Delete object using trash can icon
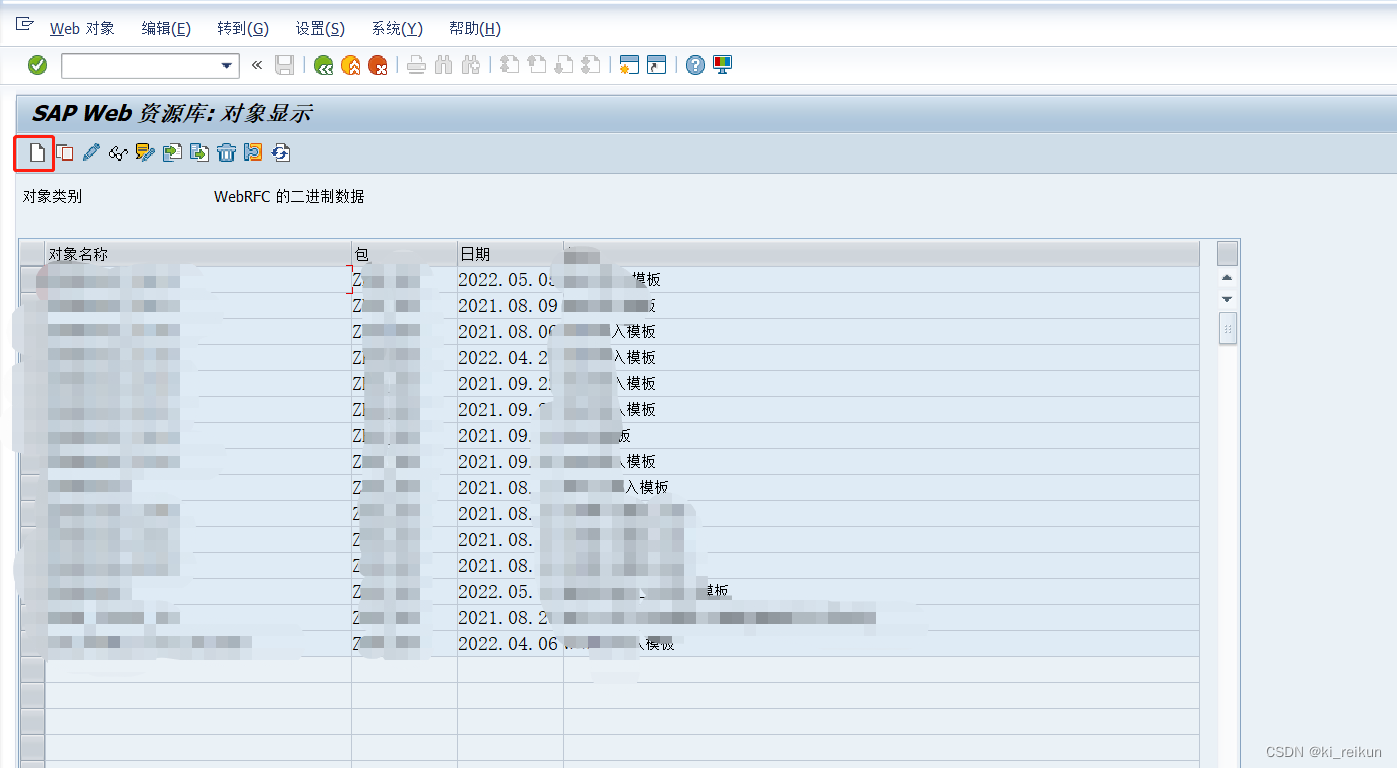Viewport: 1397px width, 768px height. pos(227,152)
